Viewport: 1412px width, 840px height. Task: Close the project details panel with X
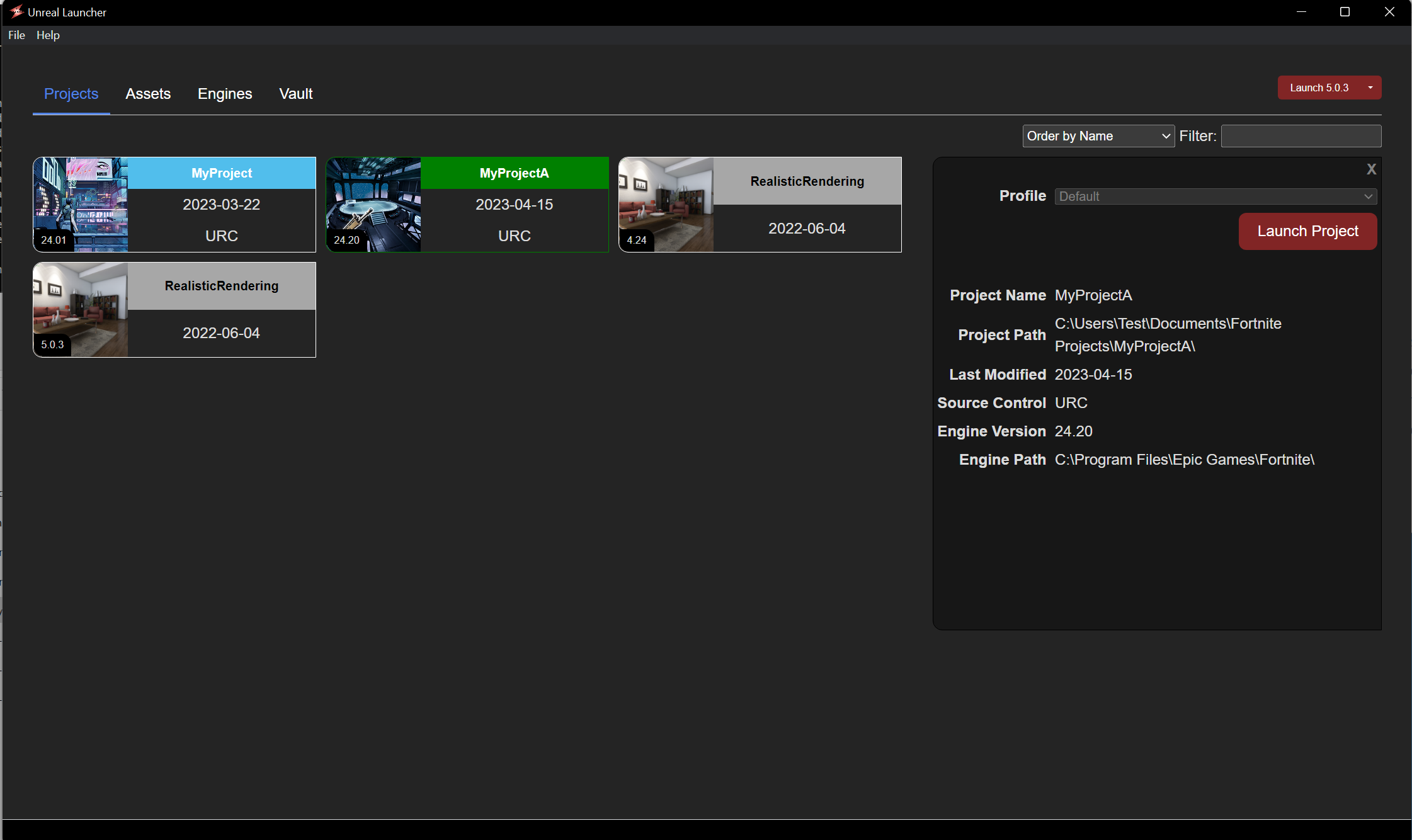click(1371, 169)
